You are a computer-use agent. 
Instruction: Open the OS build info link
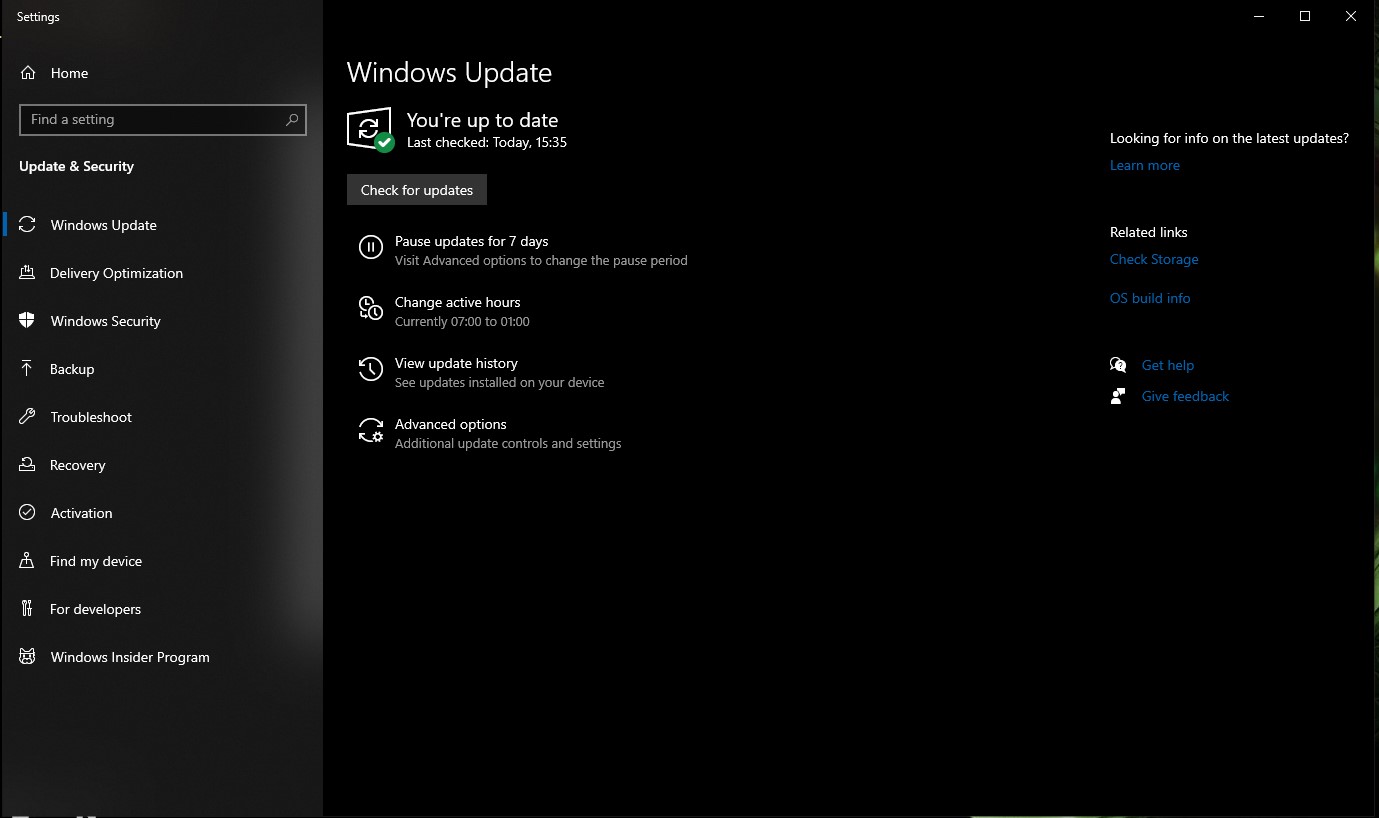pyautogui.click(x=1150, y=298)
